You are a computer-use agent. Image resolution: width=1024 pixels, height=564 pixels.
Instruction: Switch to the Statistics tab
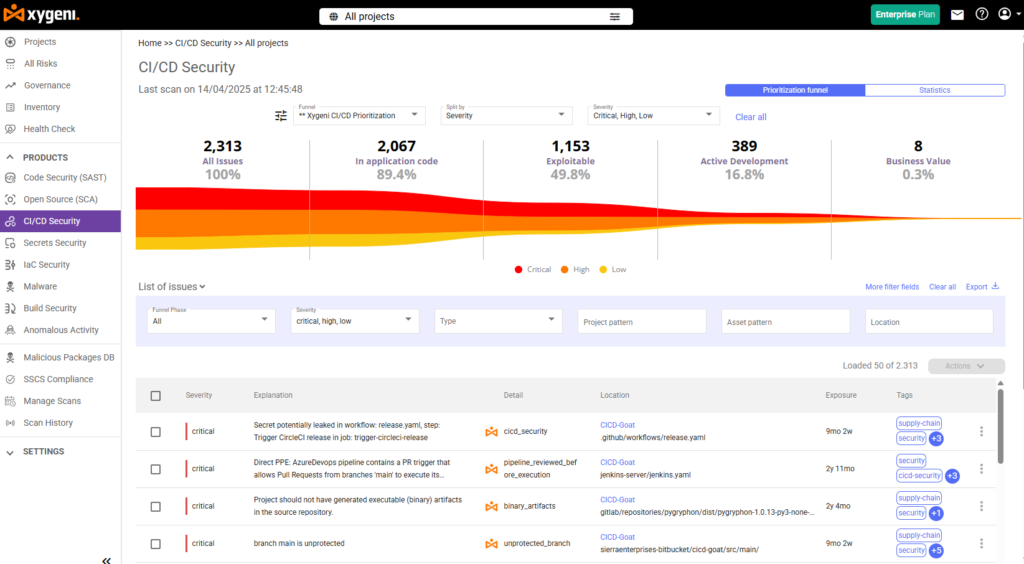pyautogui.click(x=935, y=90)
